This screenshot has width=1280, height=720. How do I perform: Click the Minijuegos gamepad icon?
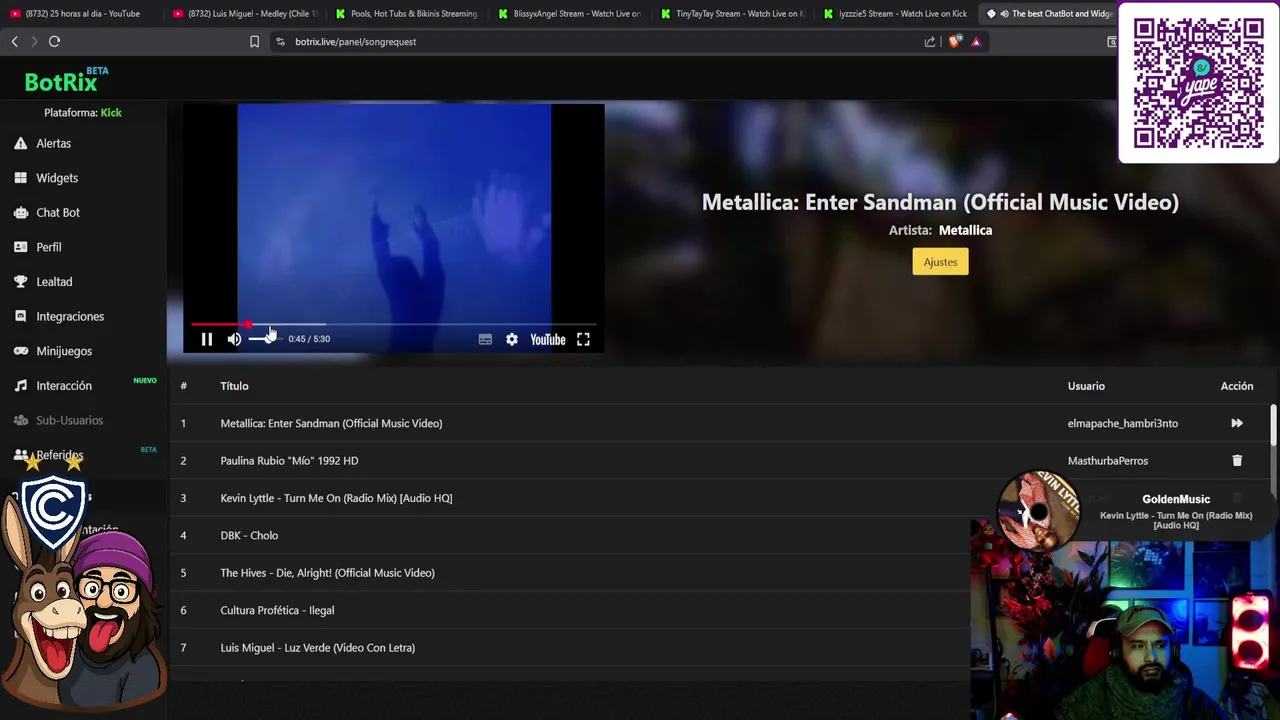(x=20, y=351)
